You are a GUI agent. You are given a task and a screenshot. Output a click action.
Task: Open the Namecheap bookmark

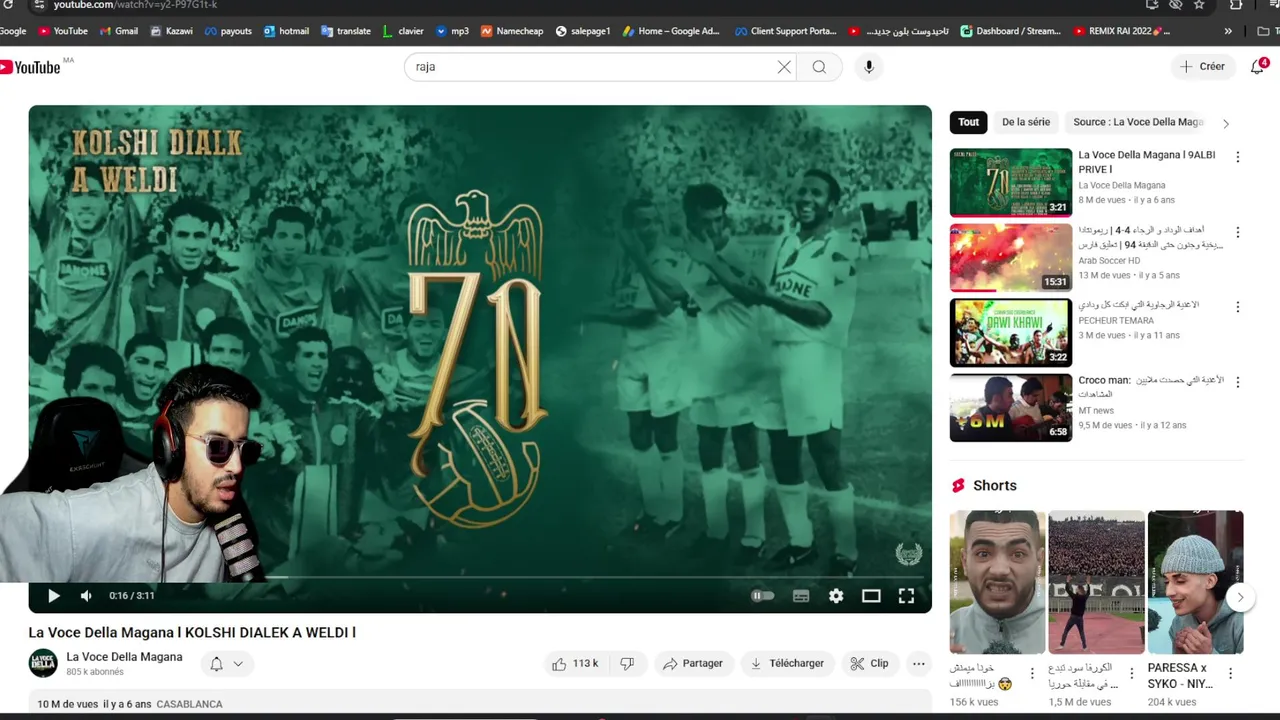point(512,31)
